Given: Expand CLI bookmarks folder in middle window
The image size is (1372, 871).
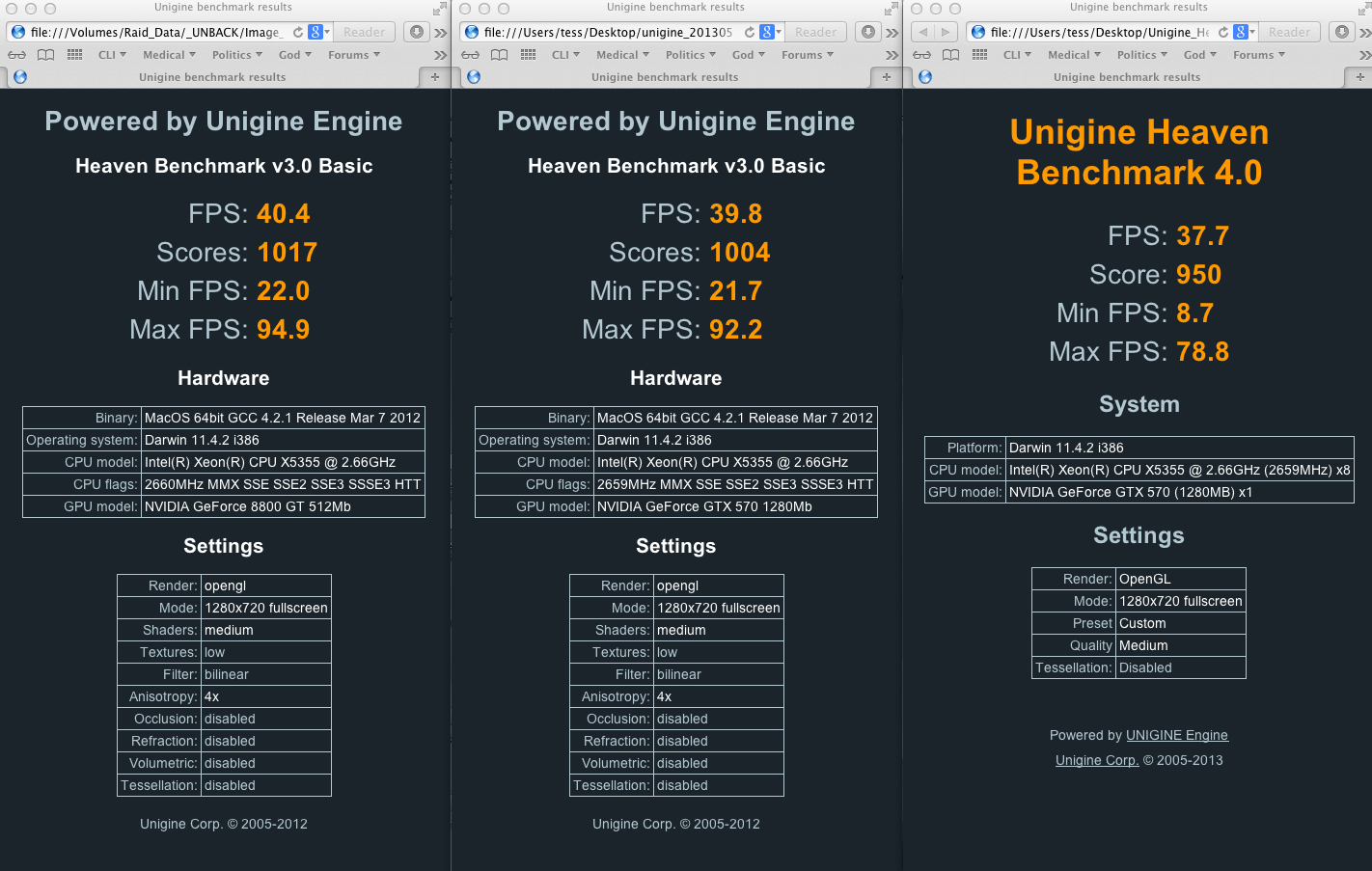Looking at the screenshot, I should click(x=565, y=55).
